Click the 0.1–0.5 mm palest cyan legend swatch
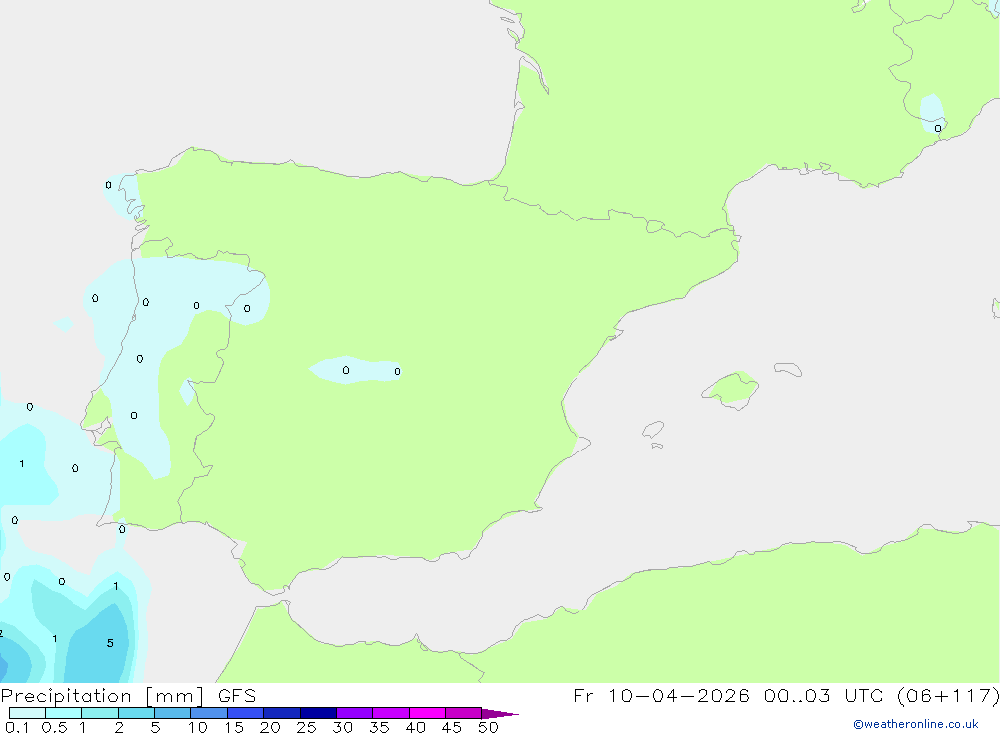This screenshot has width=1000, height=733. point(27,713)
